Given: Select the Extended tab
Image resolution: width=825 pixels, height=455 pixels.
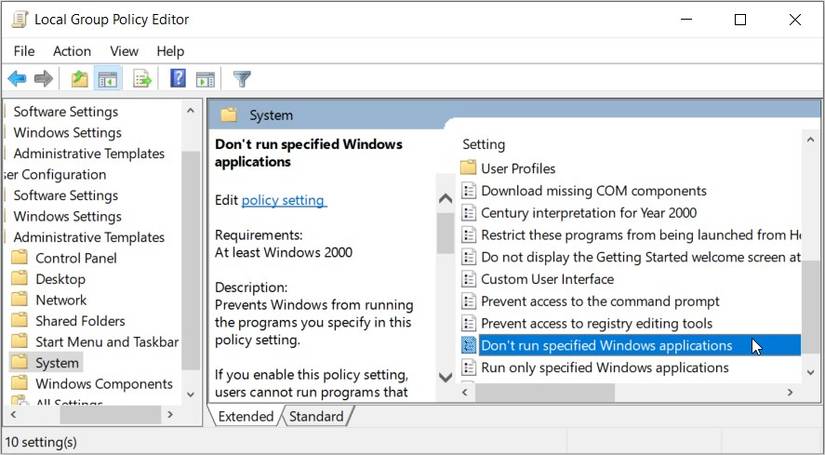Looking at the screenshot, I should tap(246, 416).
